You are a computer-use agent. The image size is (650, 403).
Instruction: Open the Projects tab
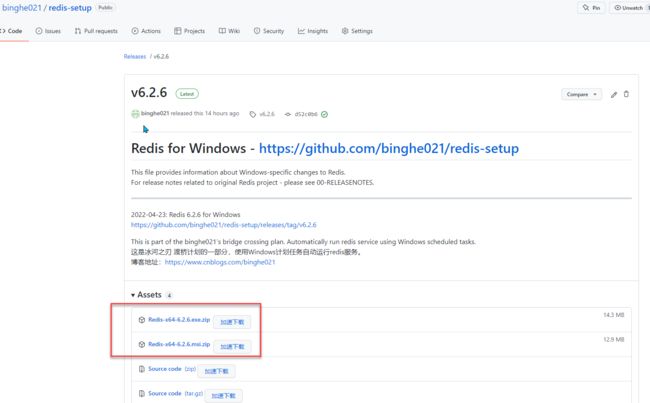click(x=189, y=31)
